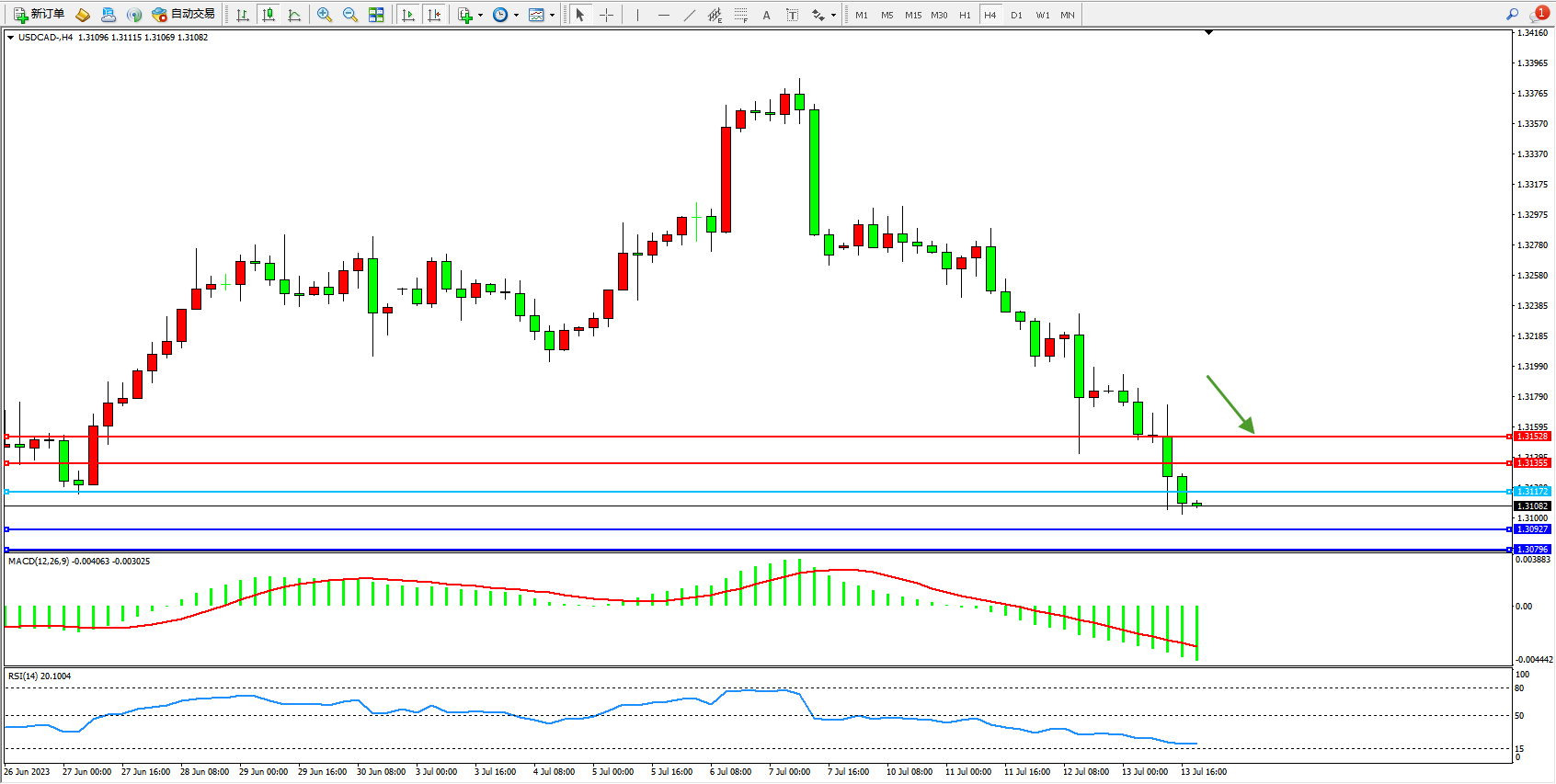Switch chart to bar chart mode
Image resolution: width=1556 pixels, height=784 pixels.
[x=243, y=15]
